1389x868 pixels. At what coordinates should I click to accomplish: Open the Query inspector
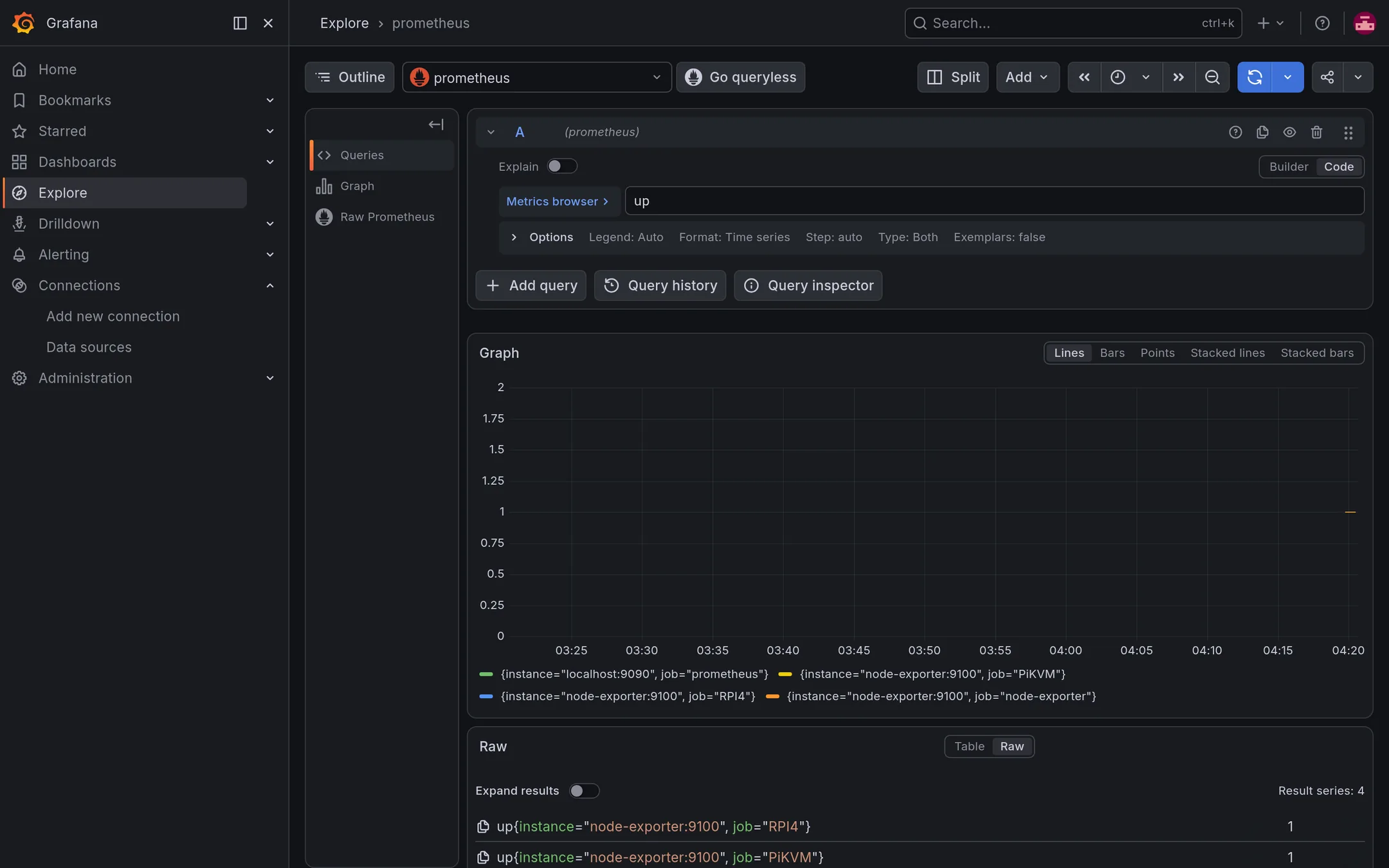[x=808, y=285]
